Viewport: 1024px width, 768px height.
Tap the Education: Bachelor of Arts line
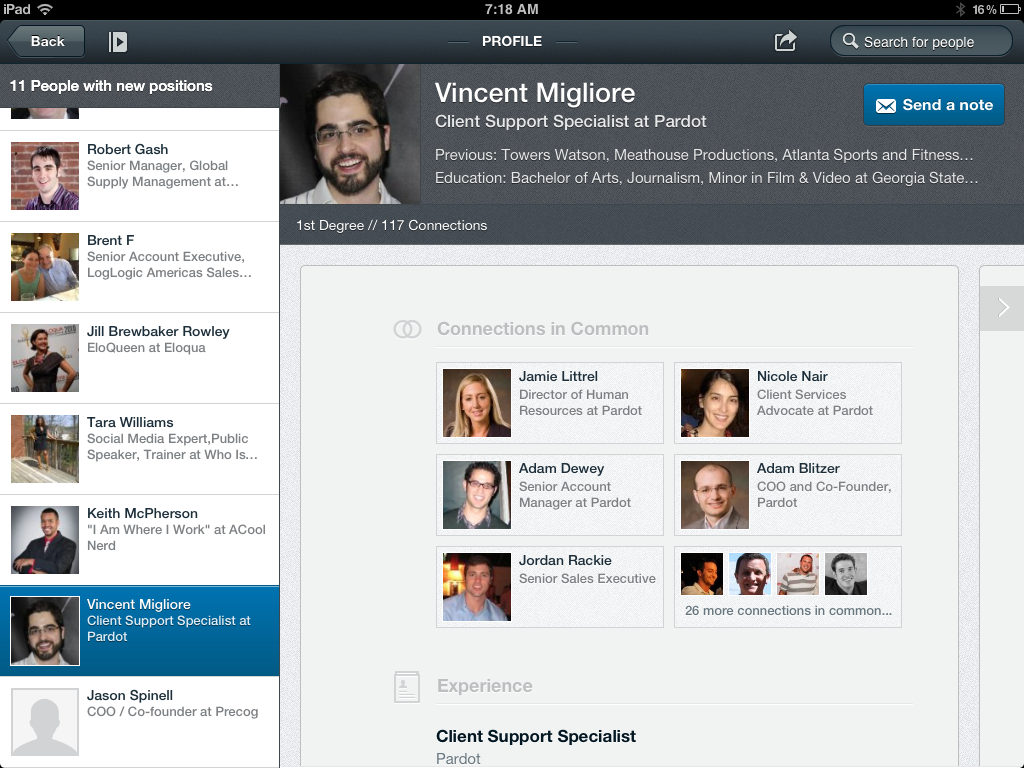click(x=707, y=178)
